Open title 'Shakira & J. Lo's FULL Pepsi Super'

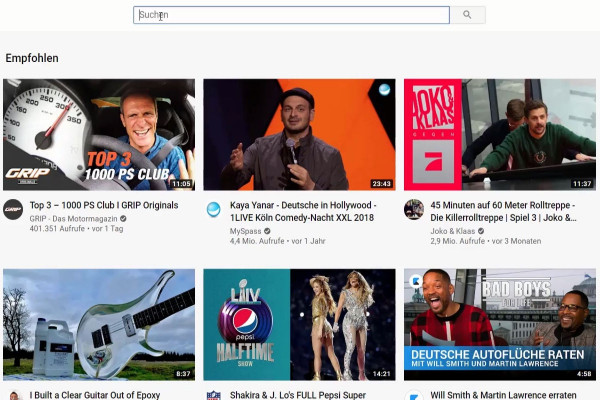[298, 395]
